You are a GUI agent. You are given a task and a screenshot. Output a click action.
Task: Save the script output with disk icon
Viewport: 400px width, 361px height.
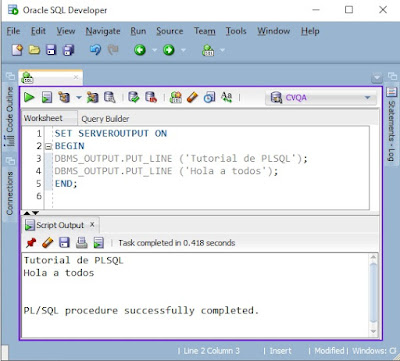64,243
